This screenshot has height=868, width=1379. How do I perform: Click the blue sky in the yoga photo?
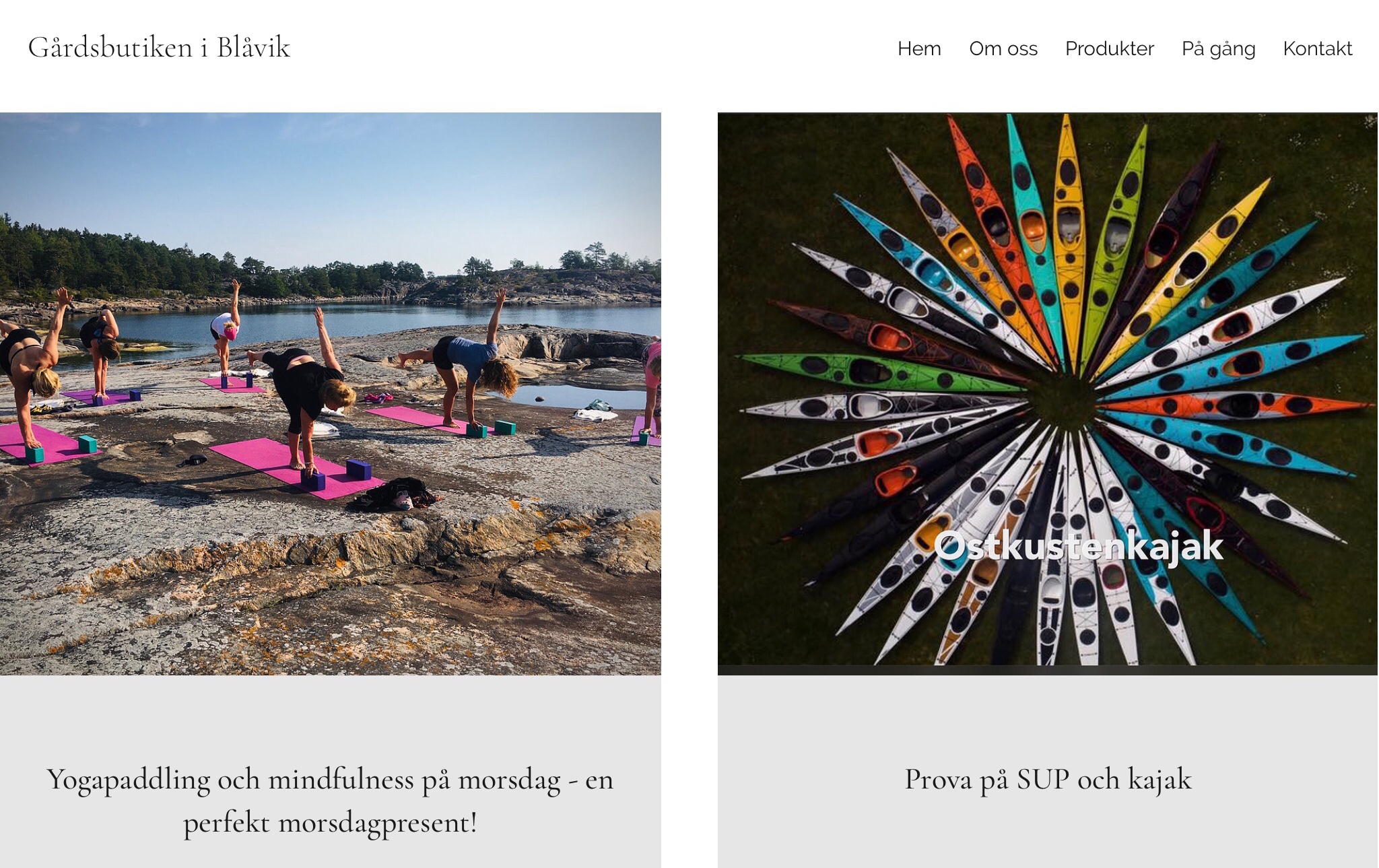[x=330, y=182]
